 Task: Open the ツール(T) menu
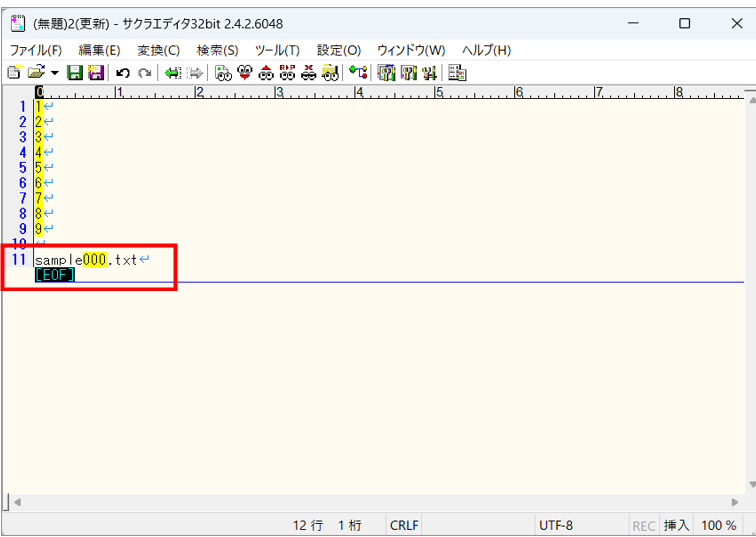click(x=277, y=50)
